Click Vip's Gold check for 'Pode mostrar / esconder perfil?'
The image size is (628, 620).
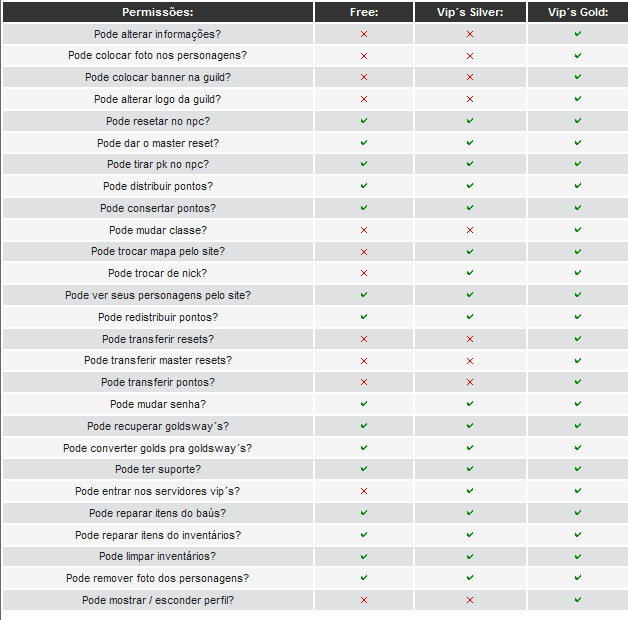[578, 600]
